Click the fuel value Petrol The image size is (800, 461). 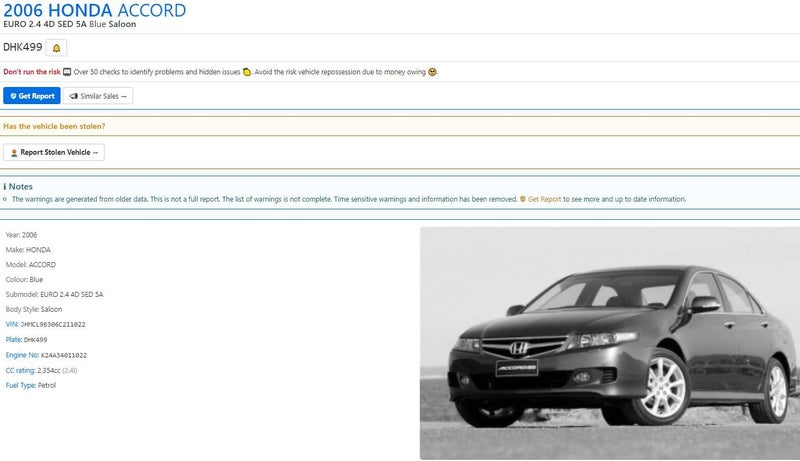click(47, 386)
